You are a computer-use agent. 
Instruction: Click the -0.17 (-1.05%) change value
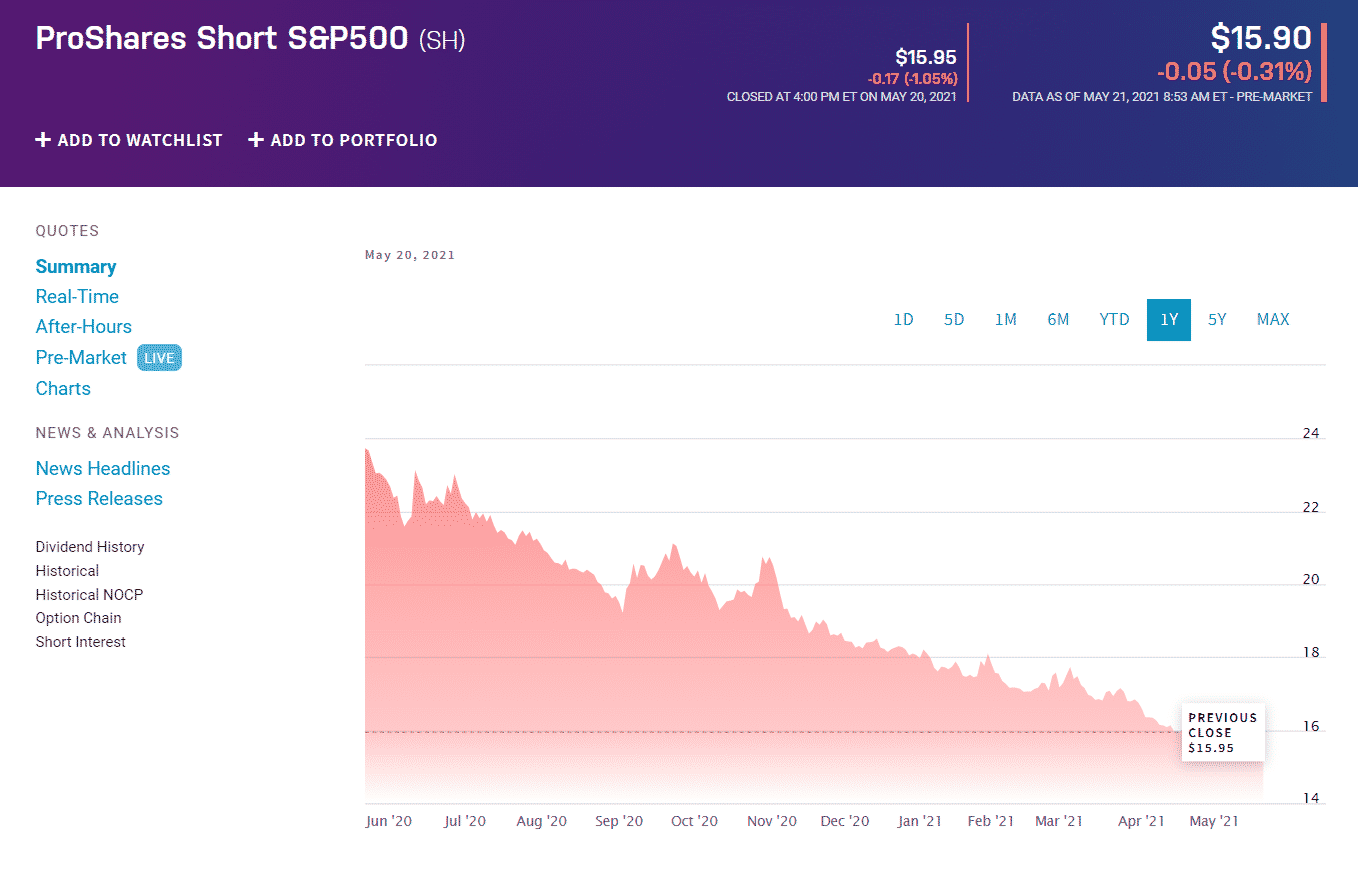(912, 78)
